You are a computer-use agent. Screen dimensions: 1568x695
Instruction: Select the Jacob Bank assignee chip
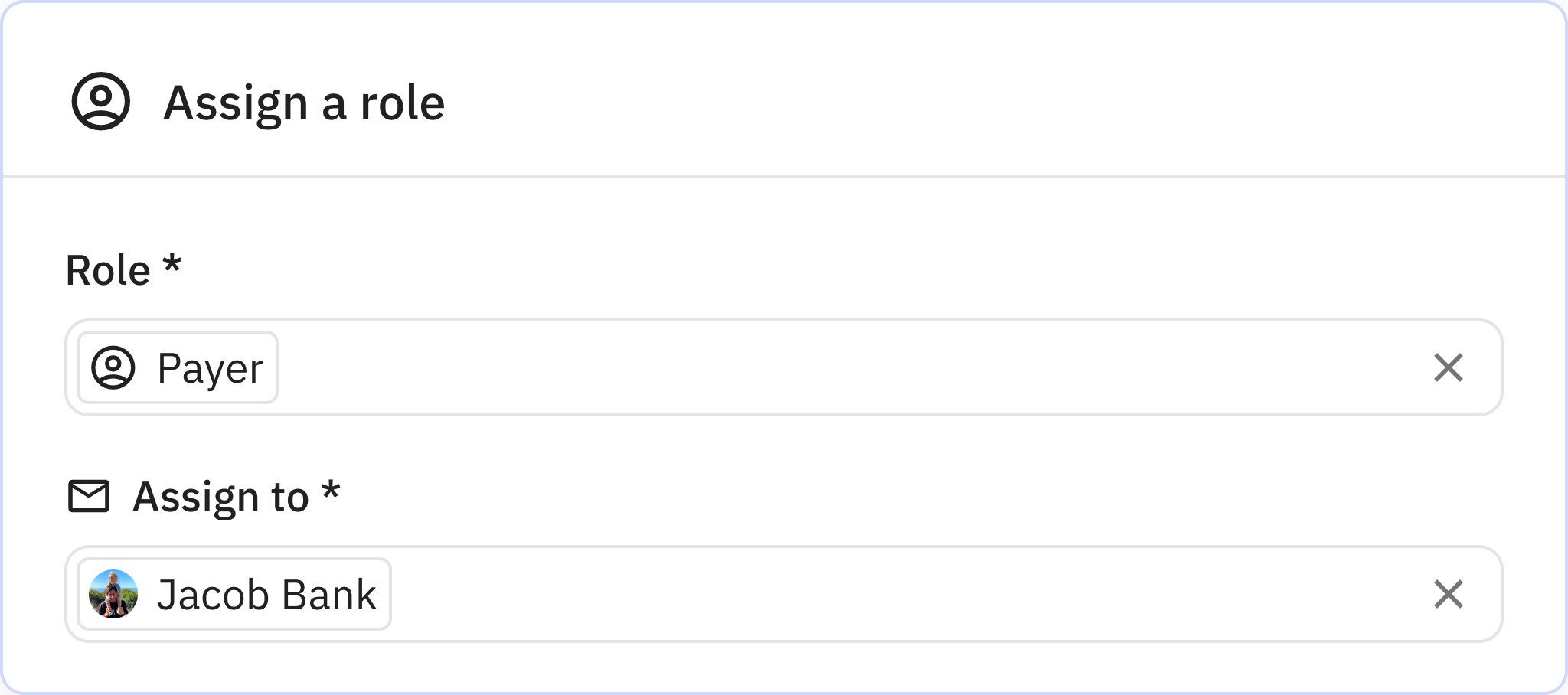[x=234, y=594]
